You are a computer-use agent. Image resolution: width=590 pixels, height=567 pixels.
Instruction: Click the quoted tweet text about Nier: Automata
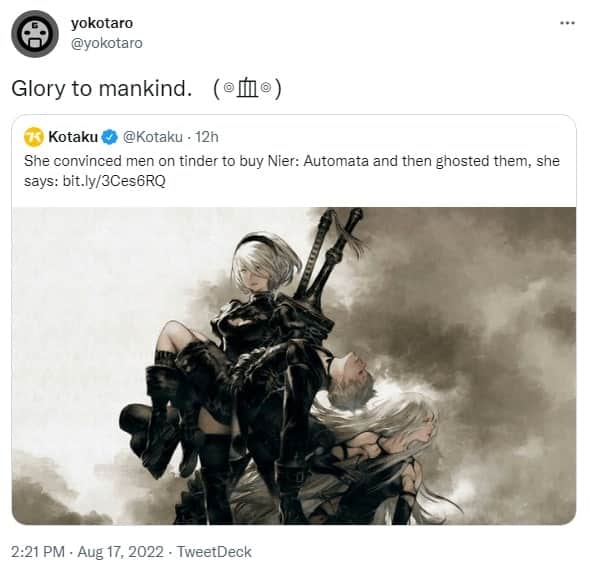tap(292, 171)
